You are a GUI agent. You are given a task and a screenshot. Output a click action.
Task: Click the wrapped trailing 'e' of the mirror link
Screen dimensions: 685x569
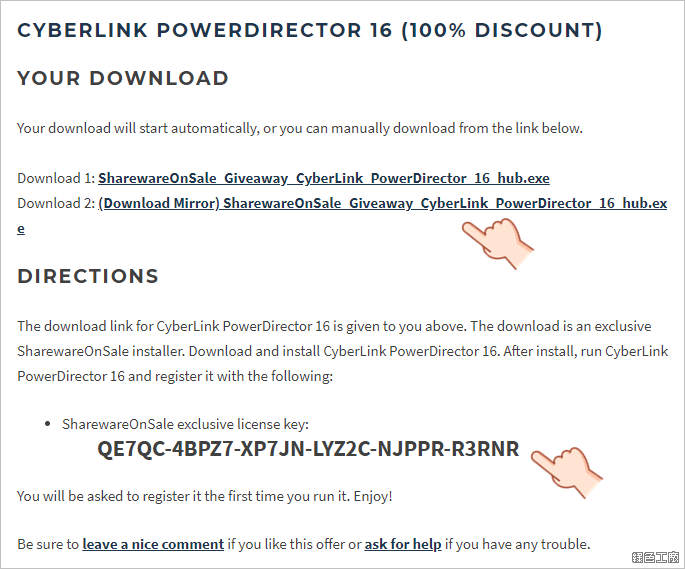tap(21, 229)
